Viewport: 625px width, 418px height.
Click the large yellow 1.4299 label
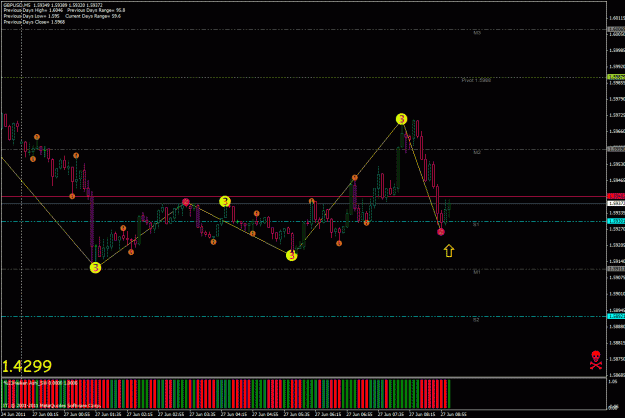point(27,366)
